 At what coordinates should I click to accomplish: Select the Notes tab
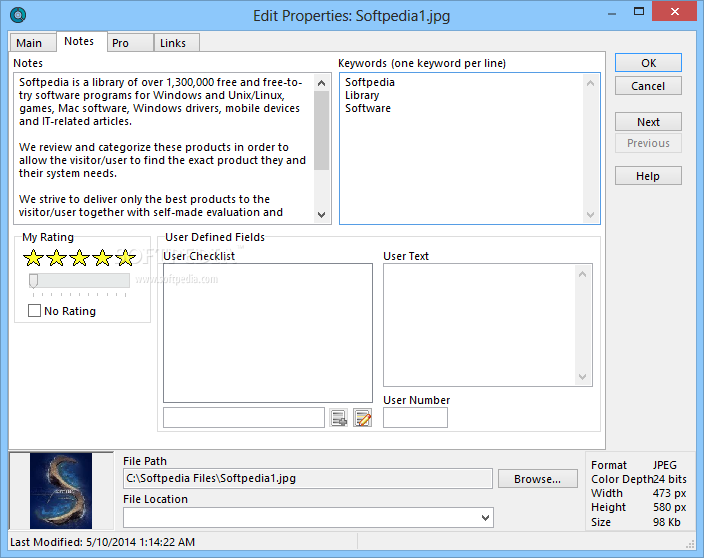[82, 41]
